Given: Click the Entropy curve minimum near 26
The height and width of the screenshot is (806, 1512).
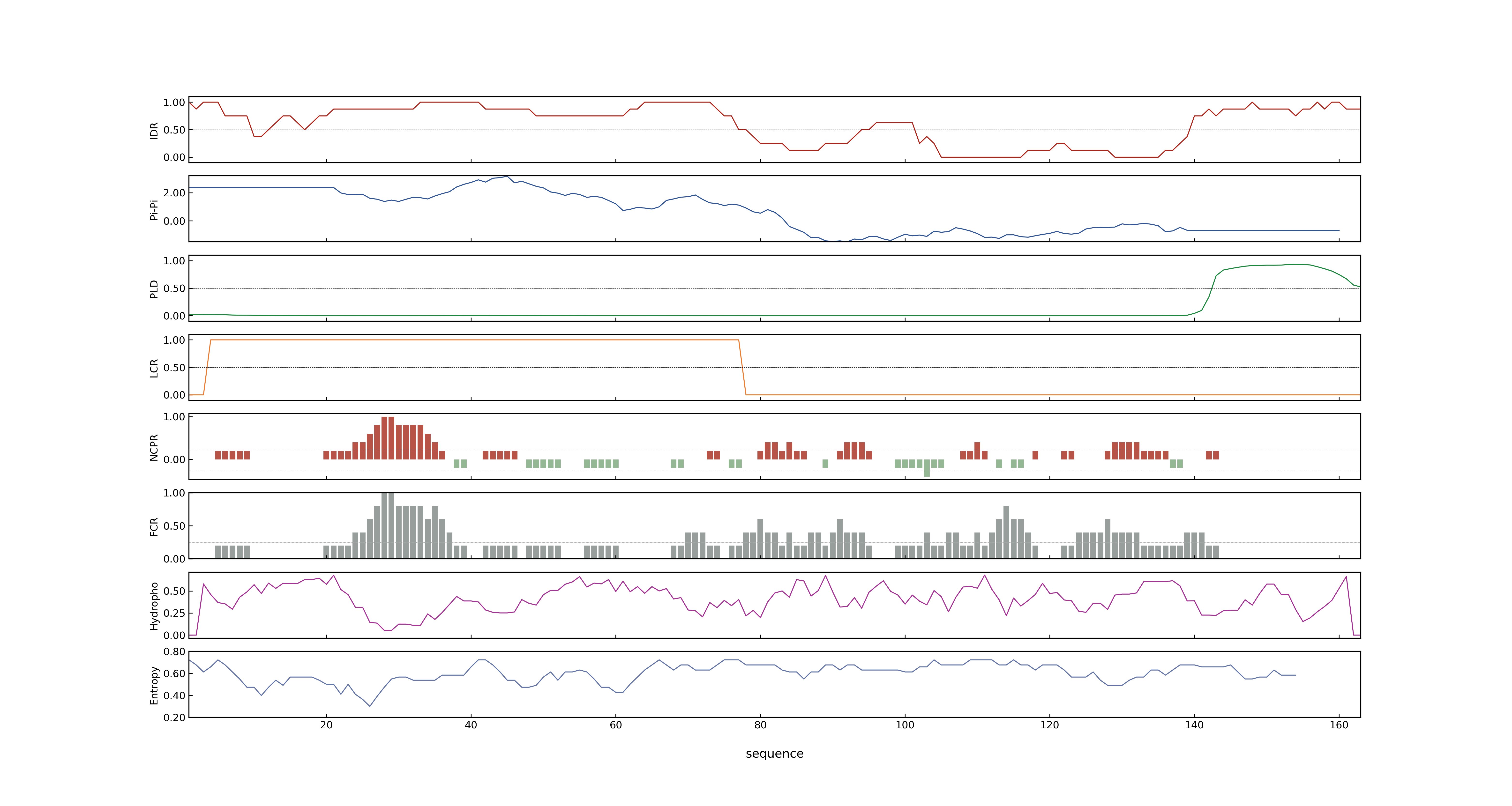Looking at the screenshot, I should [370, 706].
